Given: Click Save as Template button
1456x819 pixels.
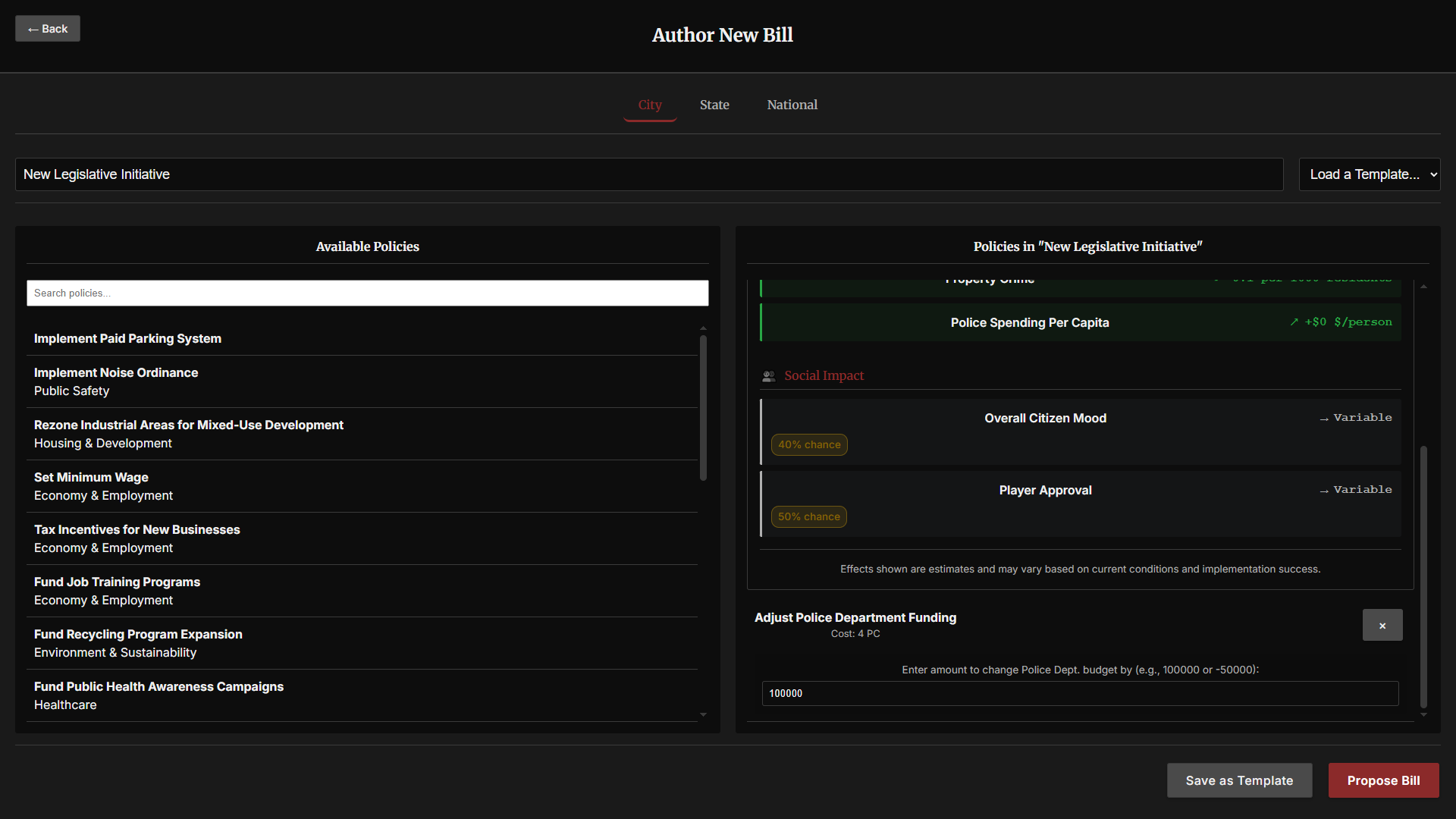Looking at the screenshot, I should pyautogui.click(x=1238, y=780).
